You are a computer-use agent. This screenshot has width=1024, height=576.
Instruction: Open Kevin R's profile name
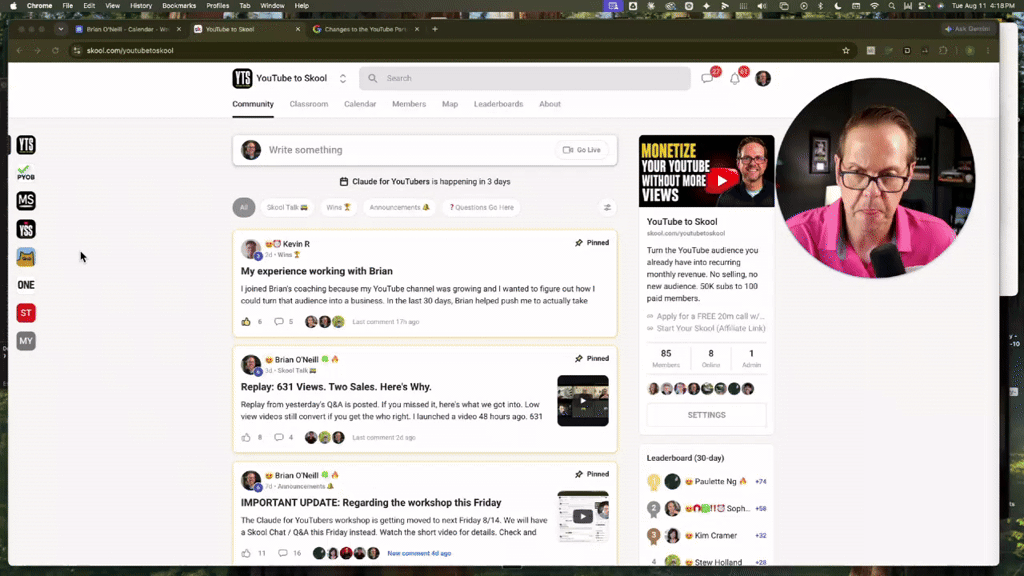pos(296,244)
